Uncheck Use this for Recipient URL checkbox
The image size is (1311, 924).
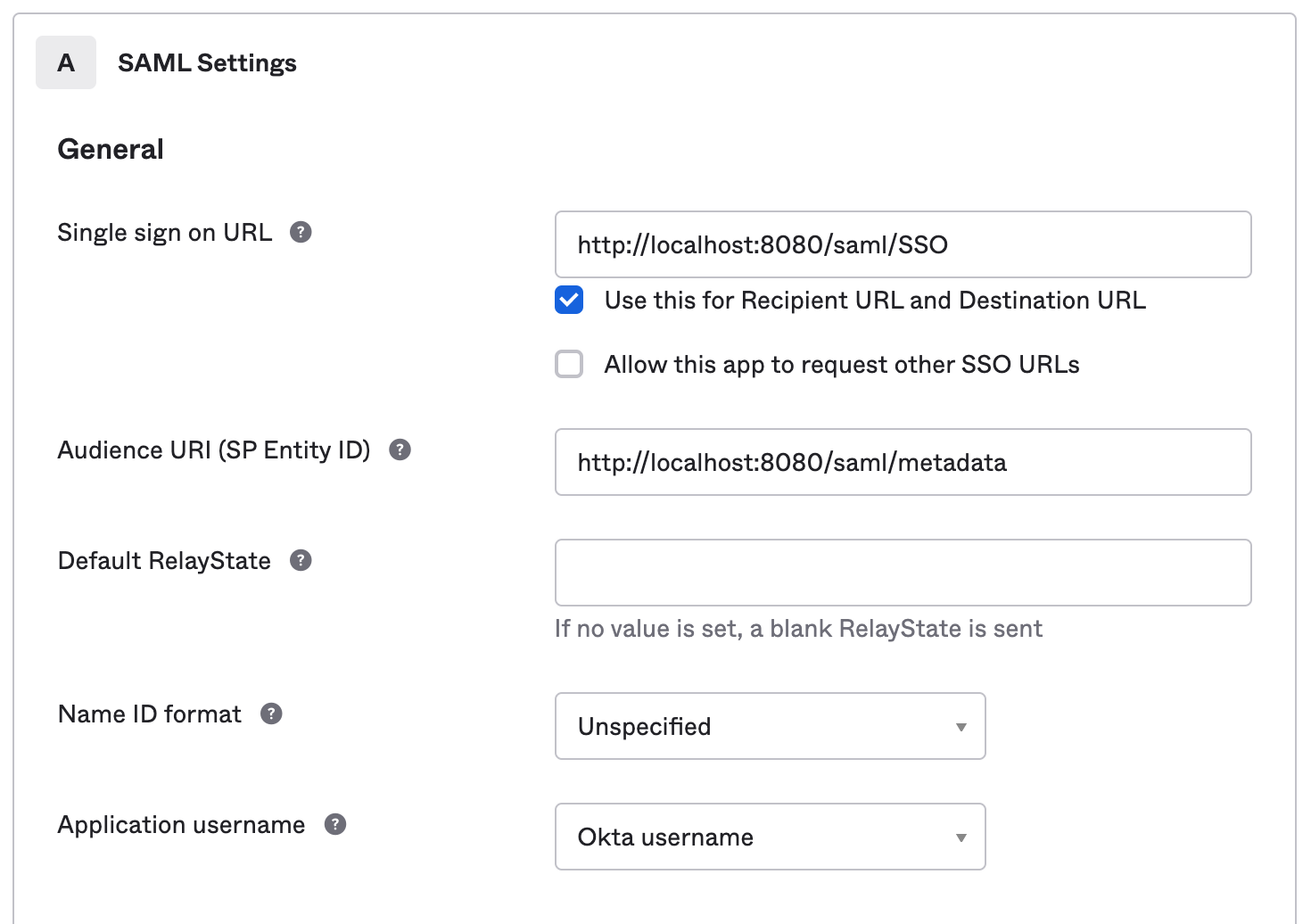click(569, 301)
